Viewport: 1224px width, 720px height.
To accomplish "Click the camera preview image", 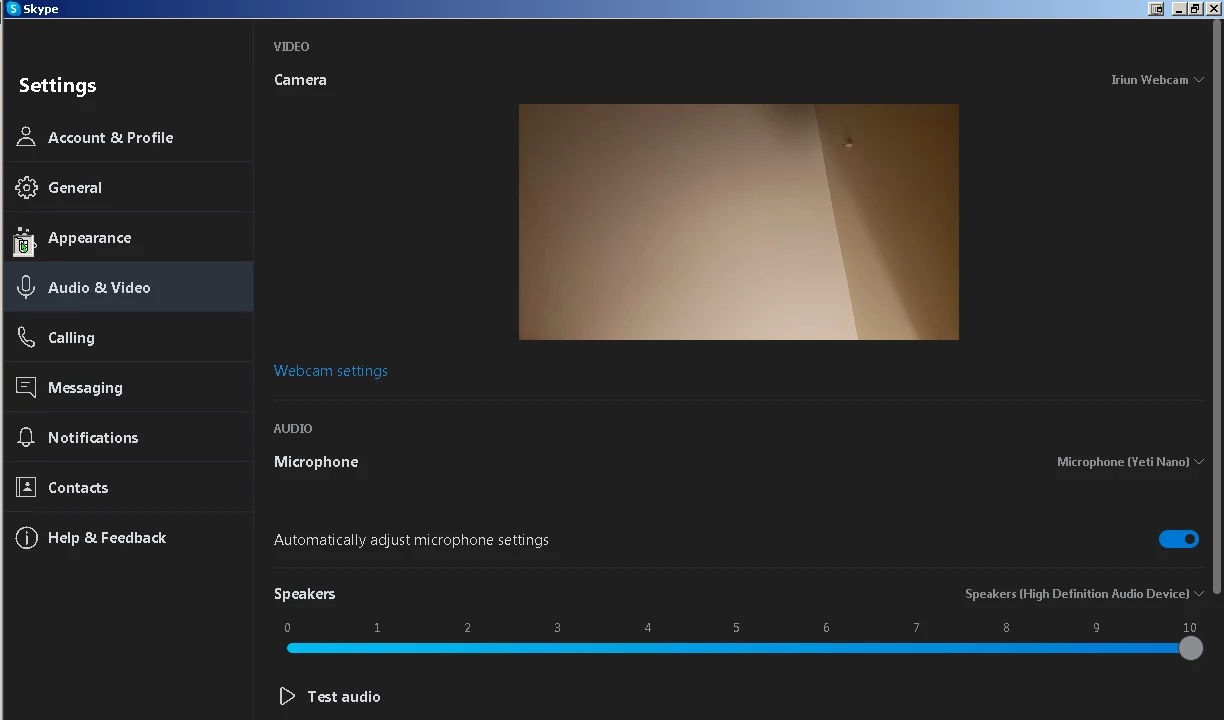I will click(738, 222).
